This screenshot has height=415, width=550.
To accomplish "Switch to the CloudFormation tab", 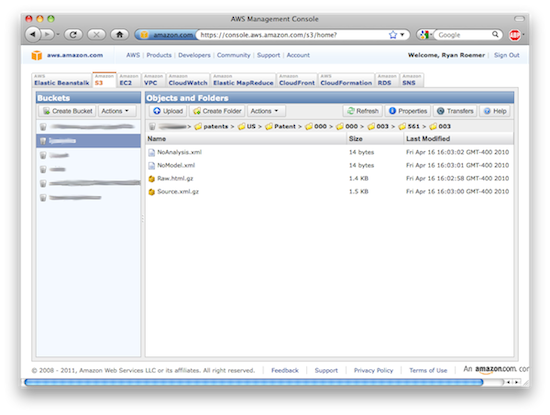I will (346, 80).
